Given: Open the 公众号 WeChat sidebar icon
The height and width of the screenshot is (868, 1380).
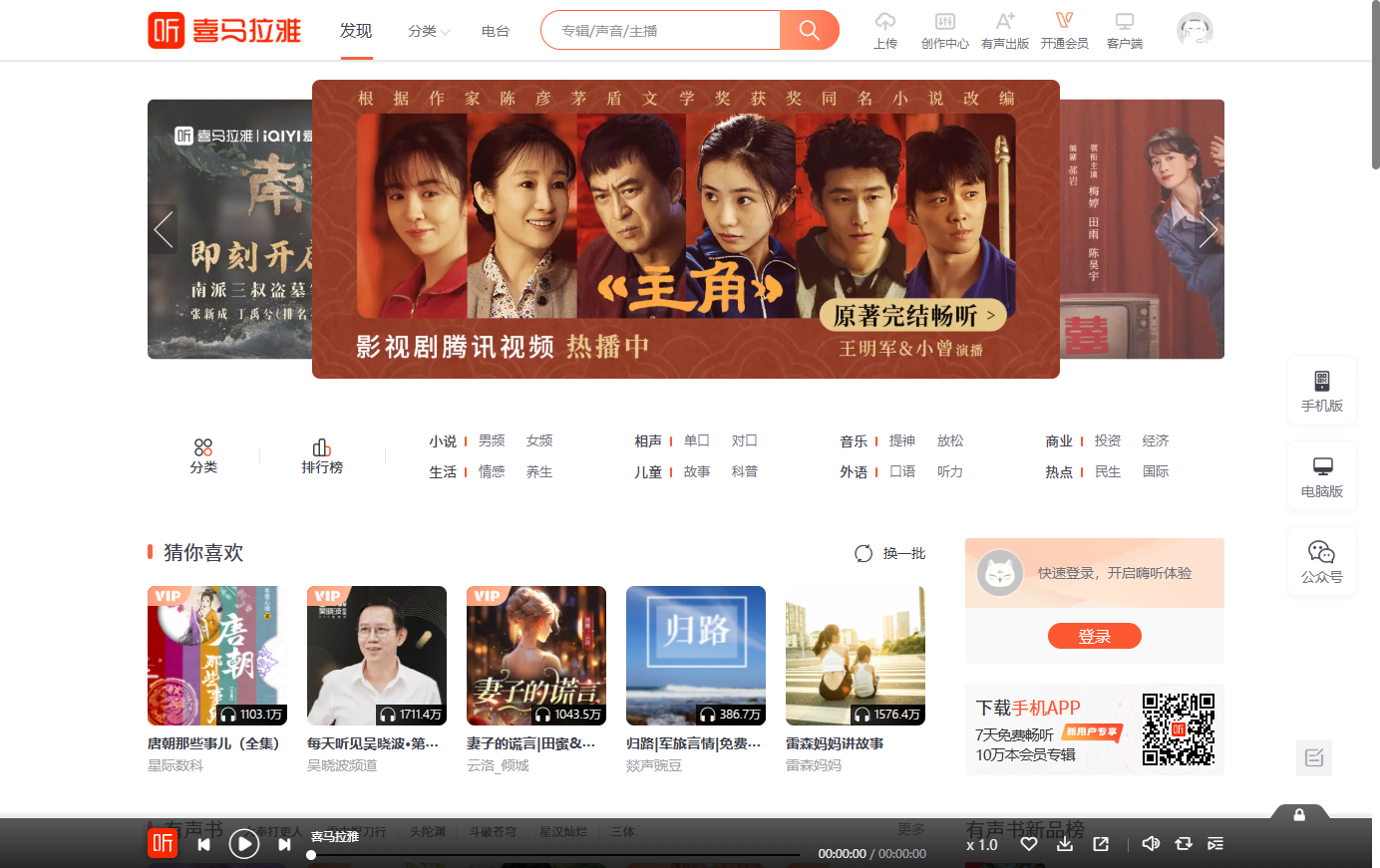Looking at the screenshot, I should click(1322, 561).
